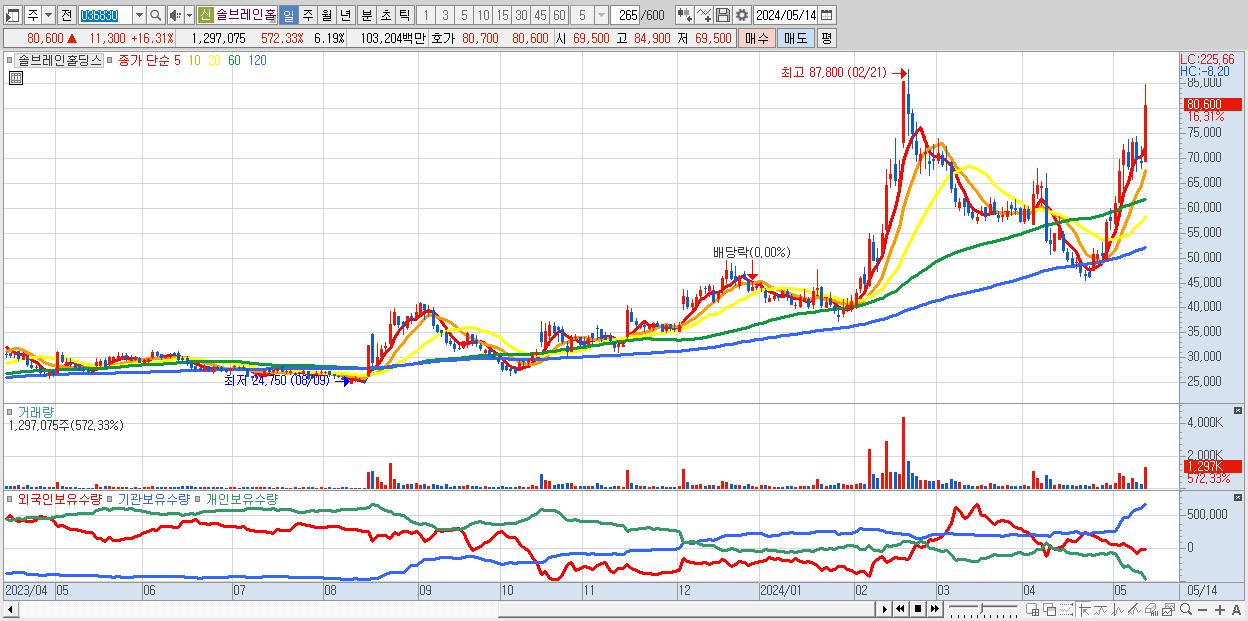
Task: Click the stock search magnifier icon
Action: [x=156, y=15]
